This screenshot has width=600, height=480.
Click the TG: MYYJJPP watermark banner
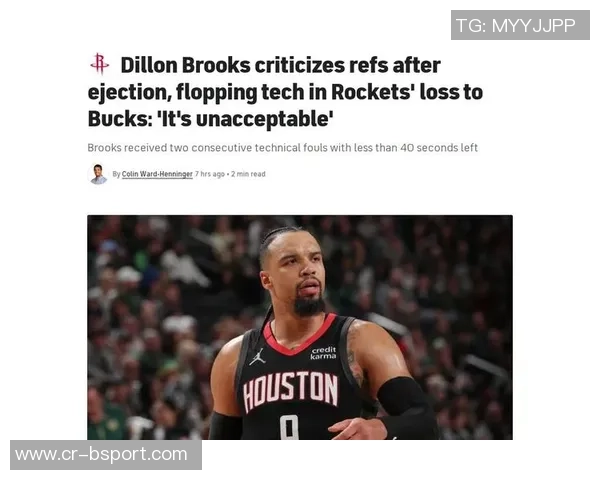[x=520, y=25]
